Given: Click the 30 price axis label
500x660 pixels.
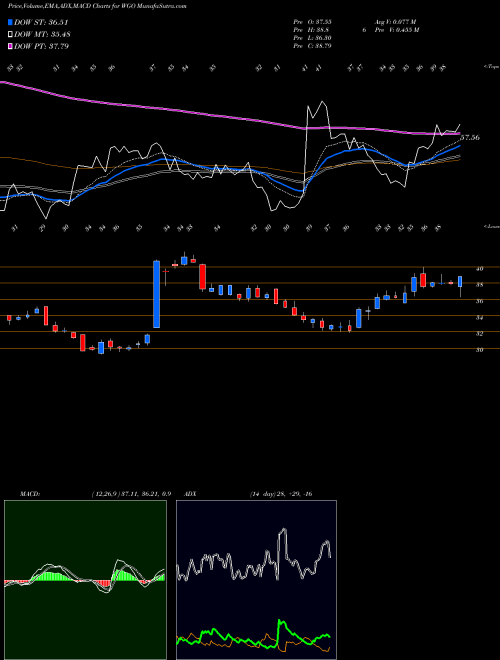Looking at the screenshot, I should pyautogui.click(x=479, y=350).
